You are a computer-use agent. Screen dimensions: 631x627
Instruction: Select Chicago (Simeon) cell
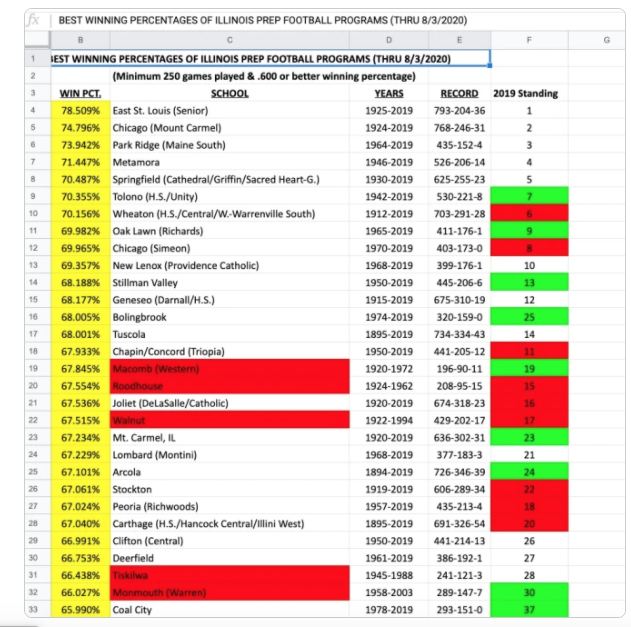[x=229, y=248]
